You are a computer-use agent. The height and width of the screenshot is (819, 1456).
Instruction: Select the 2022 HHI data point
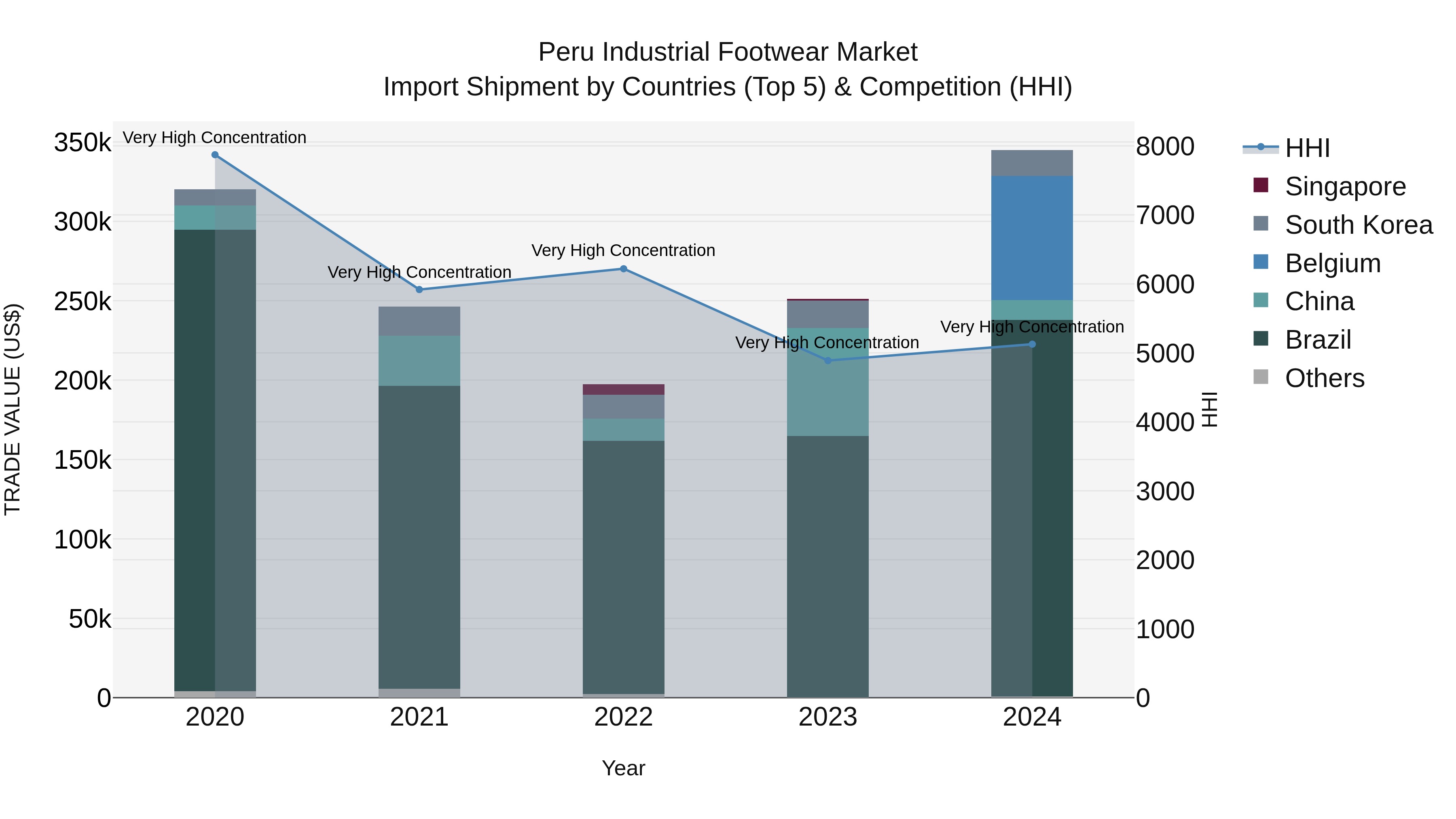623,269
